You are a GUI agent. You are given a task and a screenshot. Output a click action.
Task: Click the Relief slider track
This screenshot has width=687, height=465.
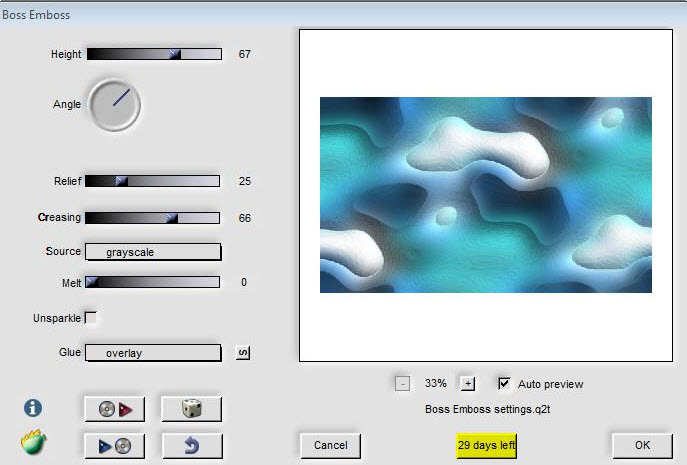[x=152, y=181]
